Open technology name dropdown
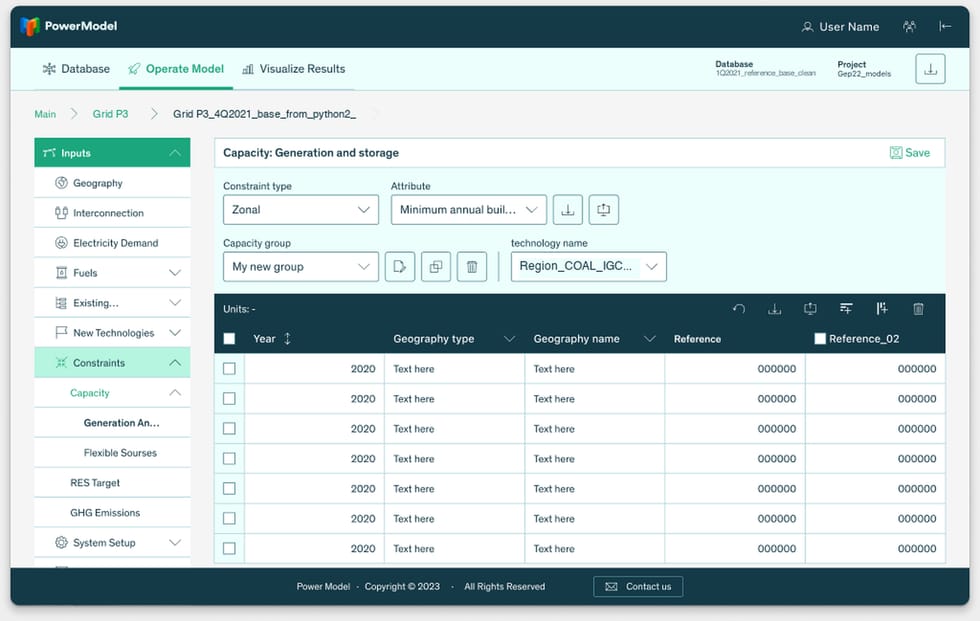Viewport: 980px width, 621px height. [589, 267]
